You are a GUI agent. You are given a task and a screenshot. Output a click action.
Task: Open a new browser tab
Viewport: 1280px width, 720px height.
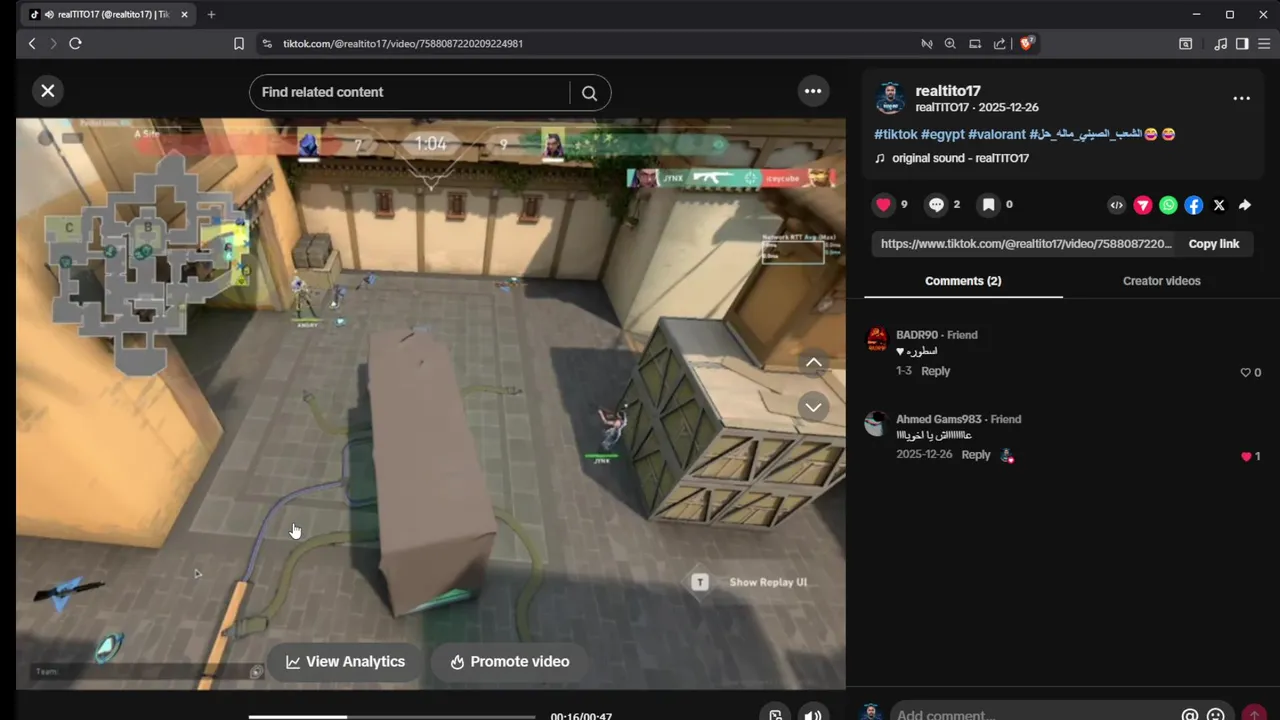click(x=211, y=14)
